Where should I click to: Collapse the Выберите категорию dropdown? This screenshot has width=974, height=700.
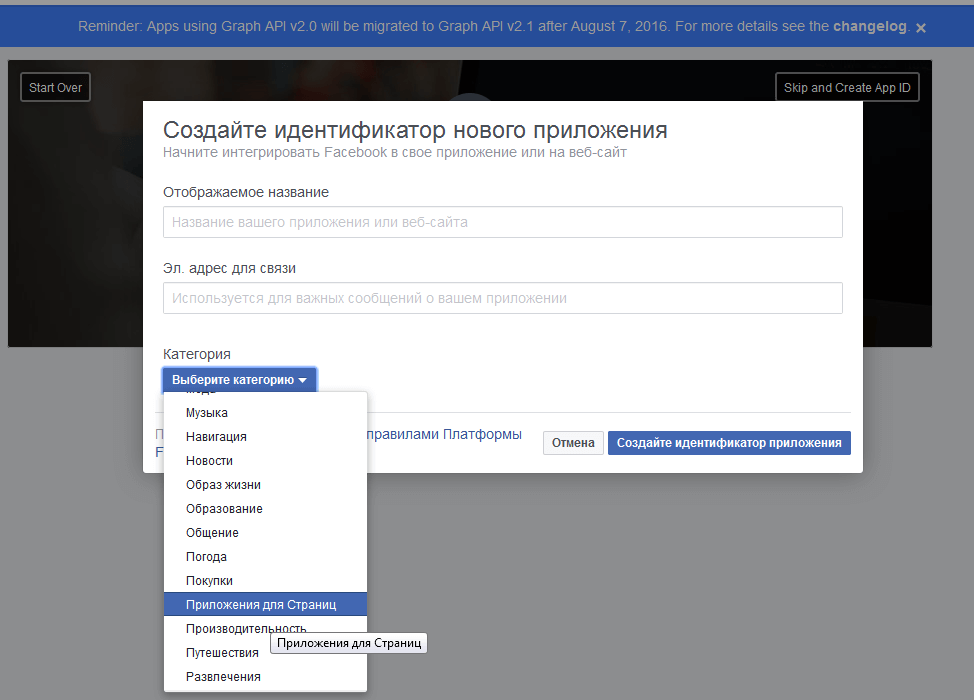tap(239, 380)
